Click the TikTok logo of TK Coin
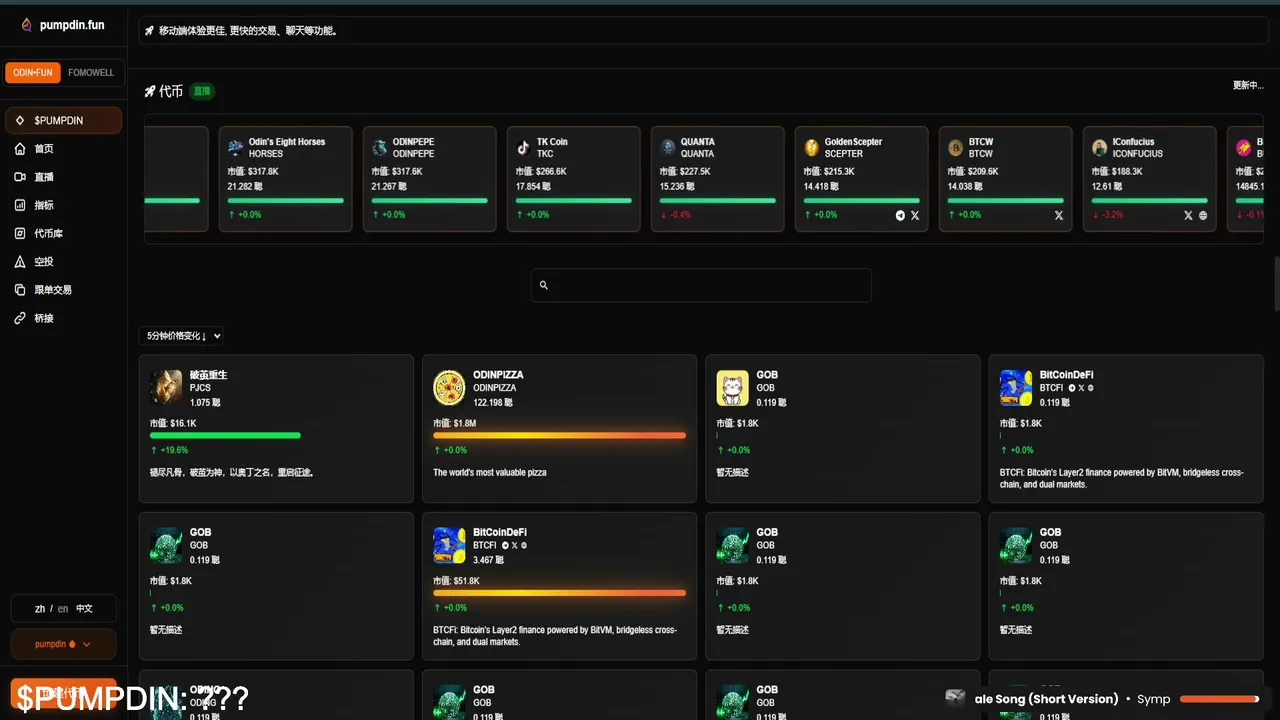 [524, 148]
